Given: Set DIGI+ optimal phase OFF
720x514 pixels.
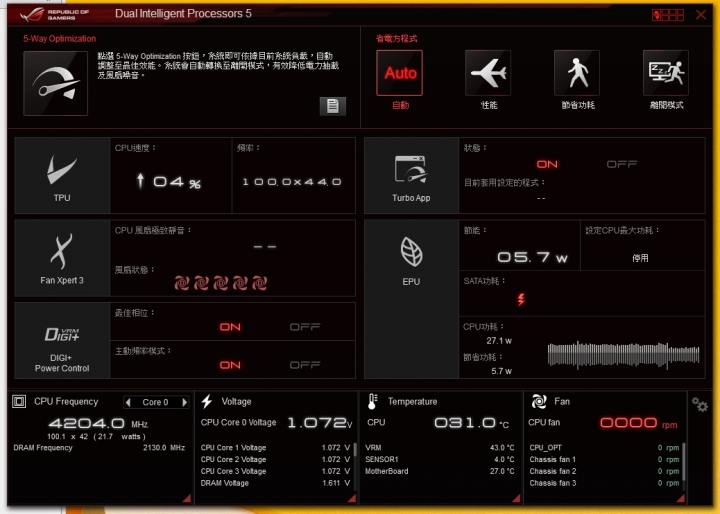Looking at the screenshot, I should click(305, 327).
